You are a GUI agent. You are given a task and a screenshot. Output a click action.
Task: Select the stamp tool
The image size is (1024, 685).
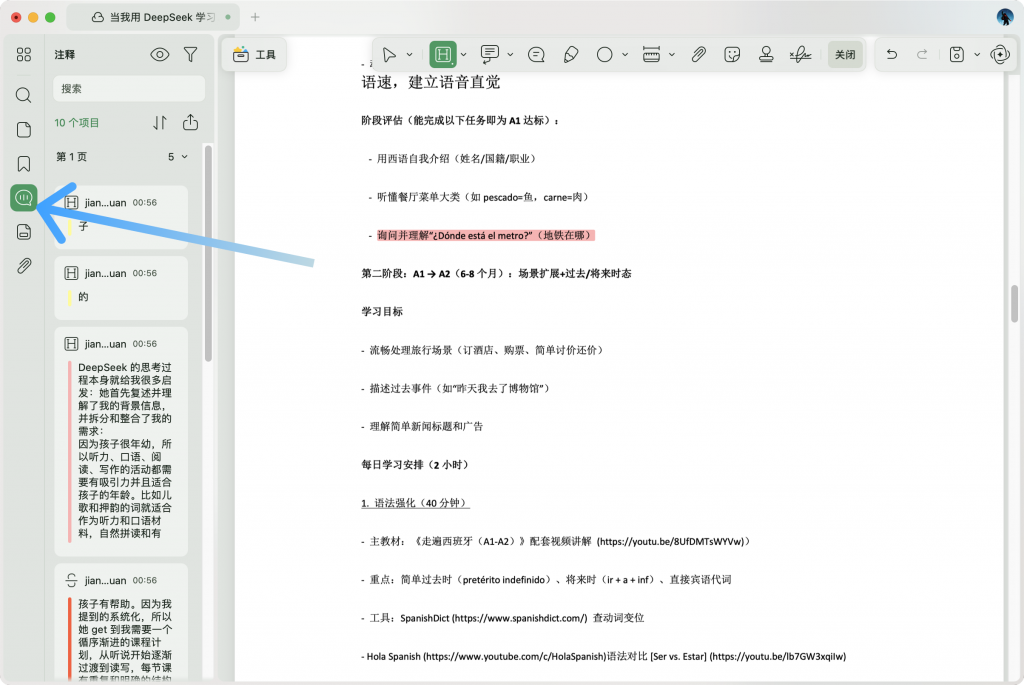(766, 54)
